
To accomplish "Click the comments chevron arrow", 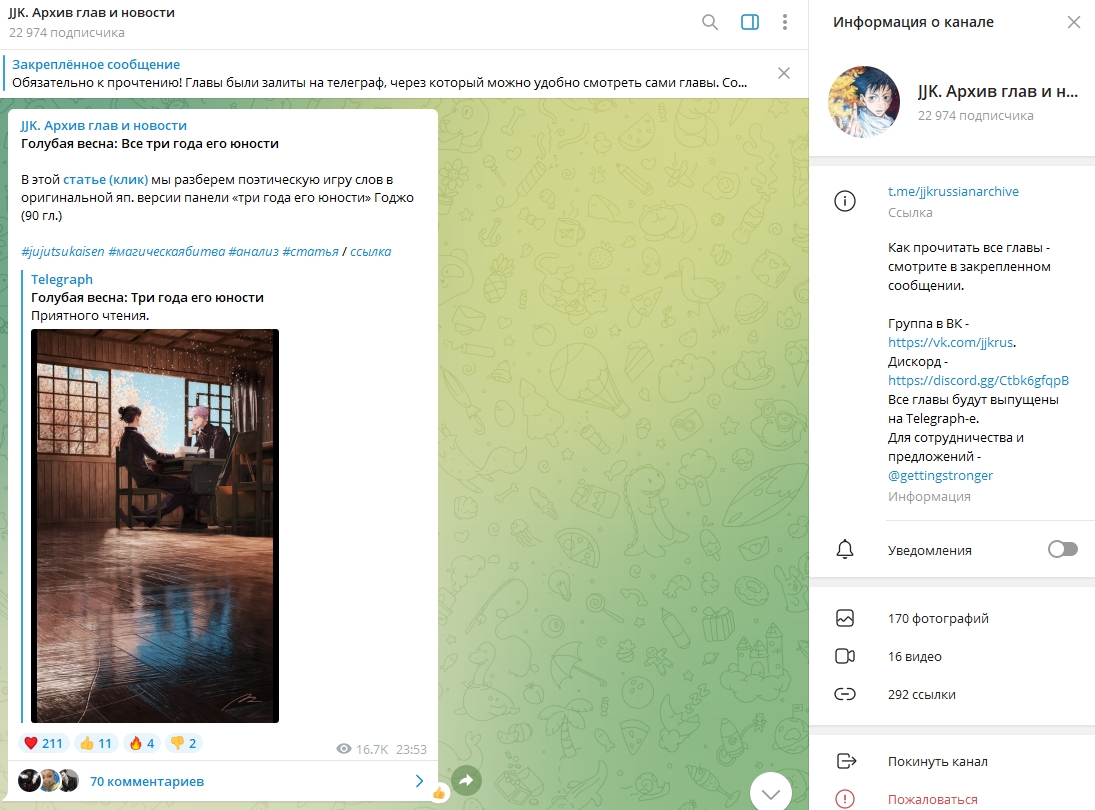I will [419, 781].
